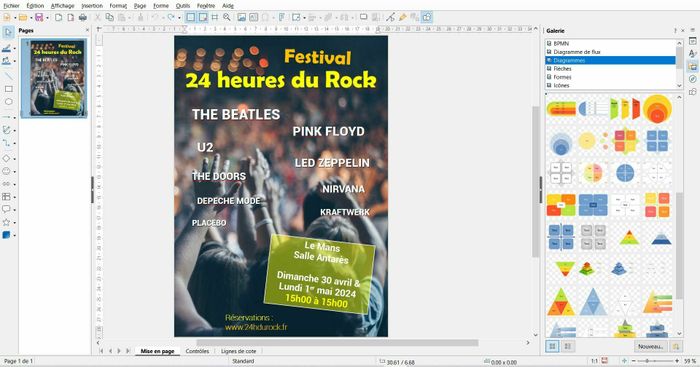Viewport: 700px width, 367px height.
Task: Click the Print icon in toolbar
Action: point(83,17)
